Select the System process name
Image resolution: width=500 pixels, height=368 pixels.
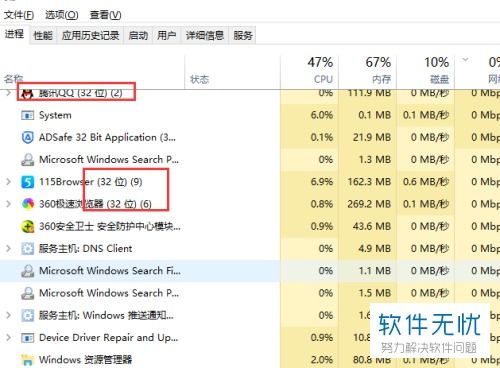coord(55,115)
